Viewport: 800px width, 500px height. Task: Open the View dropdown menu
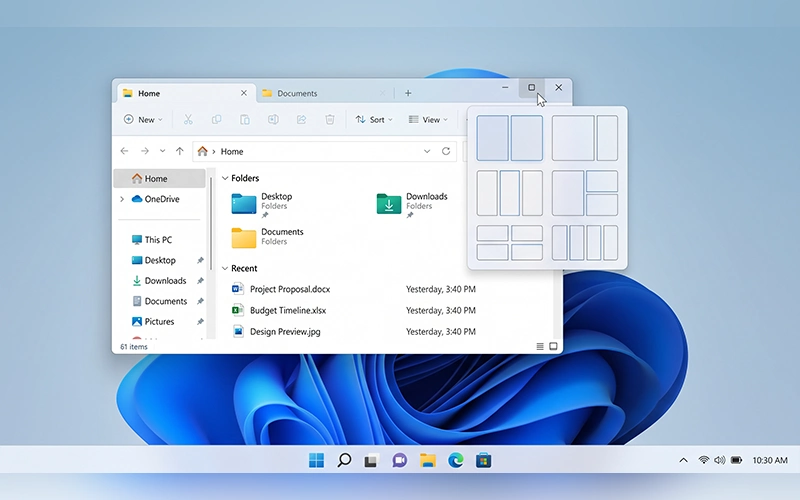tap(428, 119)
